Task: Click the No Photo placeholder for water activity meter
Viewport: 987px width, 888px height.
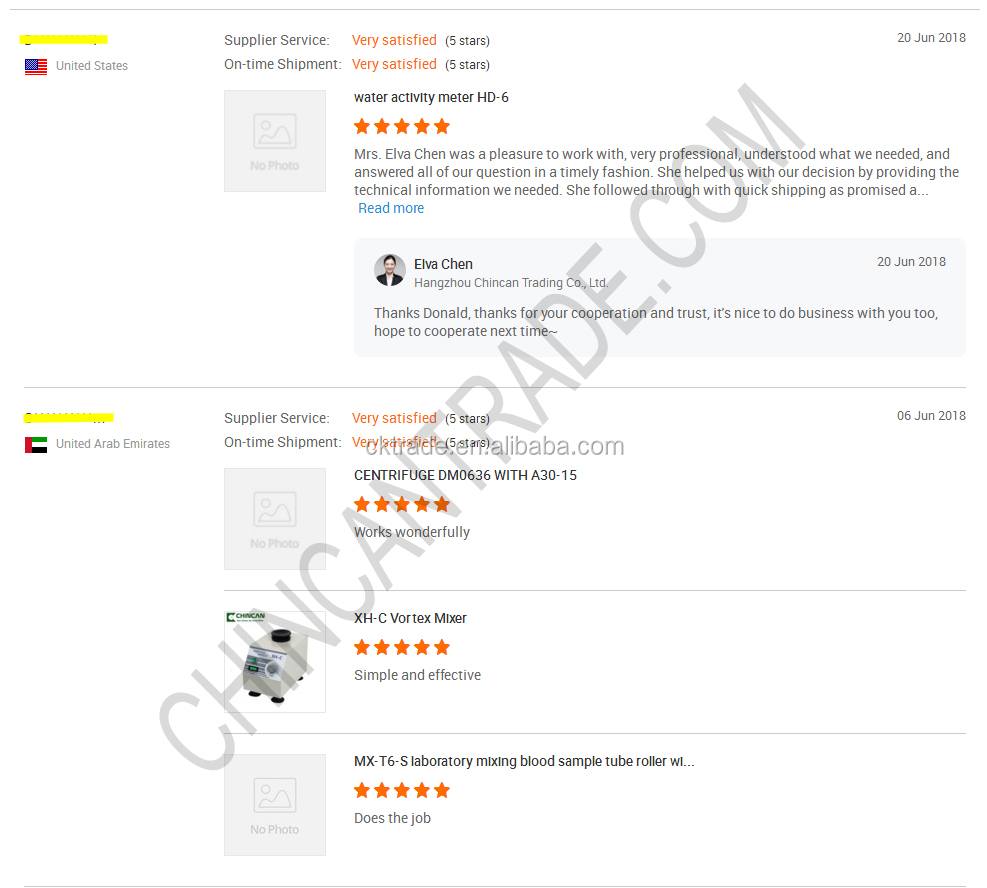Action: pyautogui.click(x=275, y=141)
